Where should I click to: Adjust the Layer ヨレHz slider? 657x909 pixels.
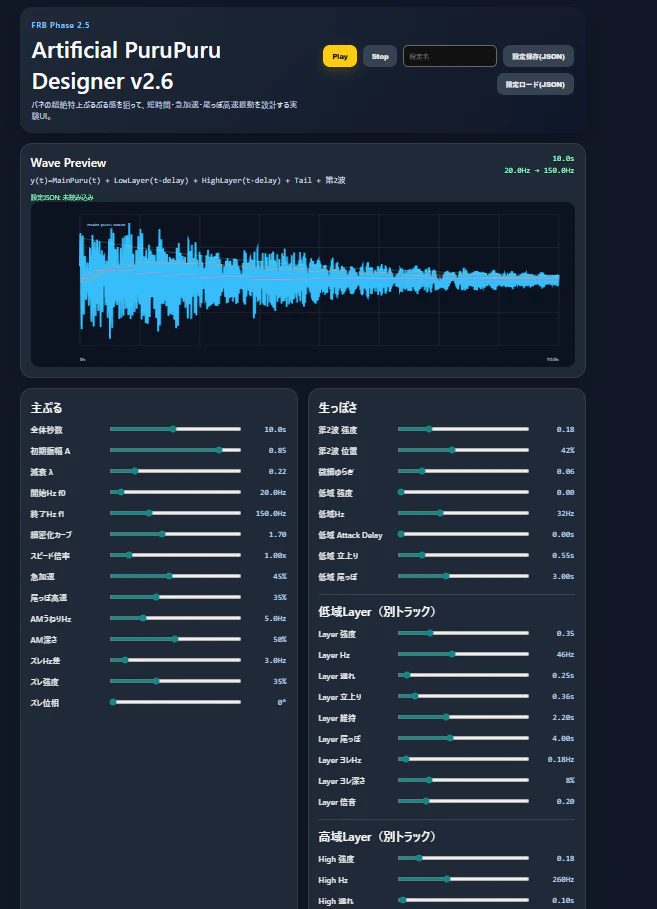(463, 759)
